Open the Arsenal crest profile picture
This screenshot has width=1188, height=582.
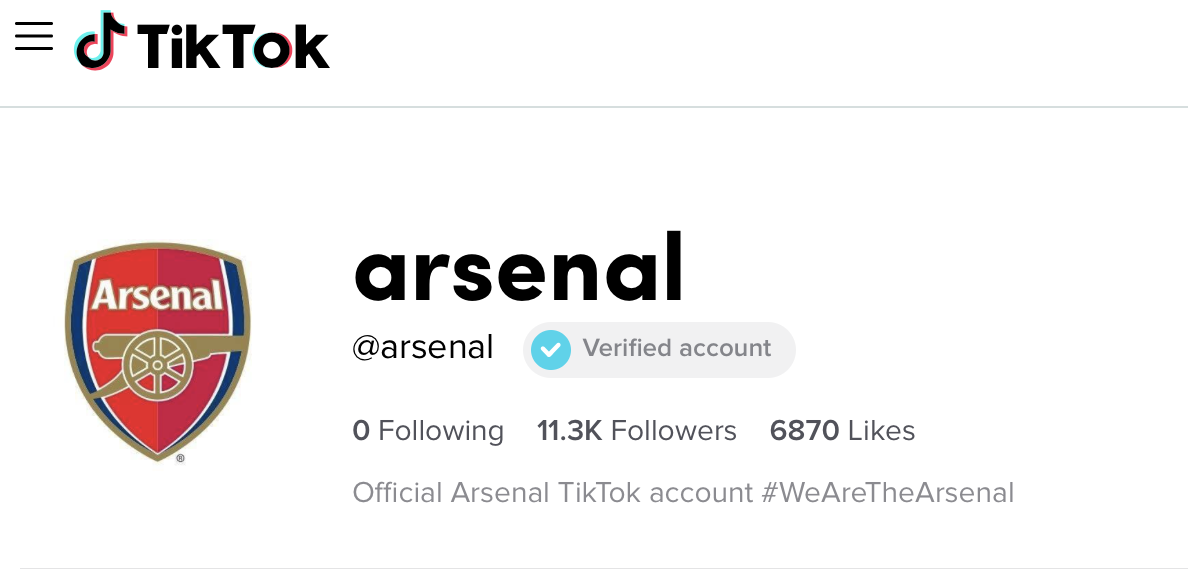pos(158,352)
